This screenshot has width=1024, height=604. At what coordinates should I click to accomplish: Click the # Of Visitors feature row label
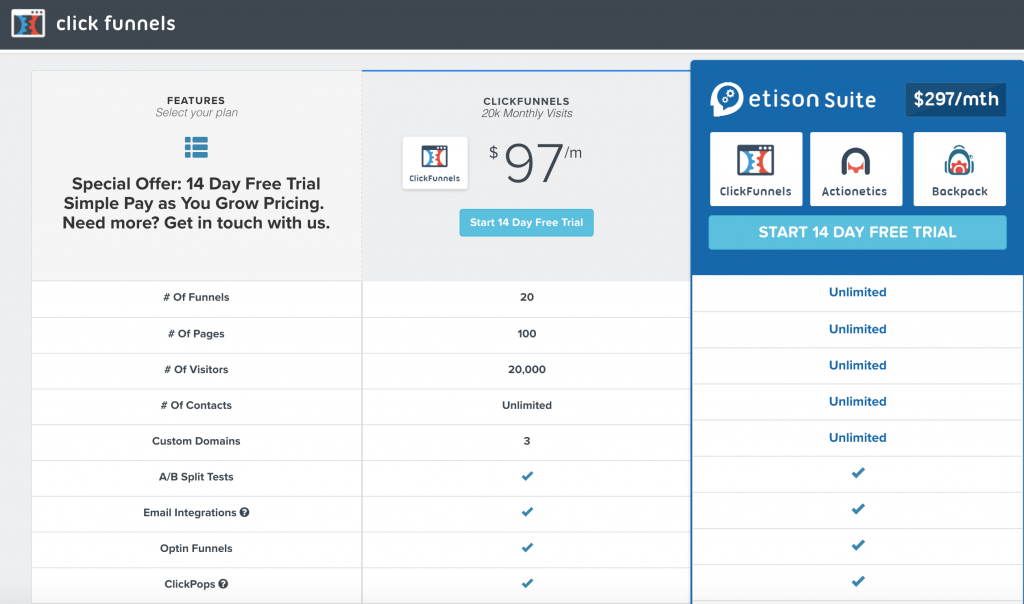196,369
